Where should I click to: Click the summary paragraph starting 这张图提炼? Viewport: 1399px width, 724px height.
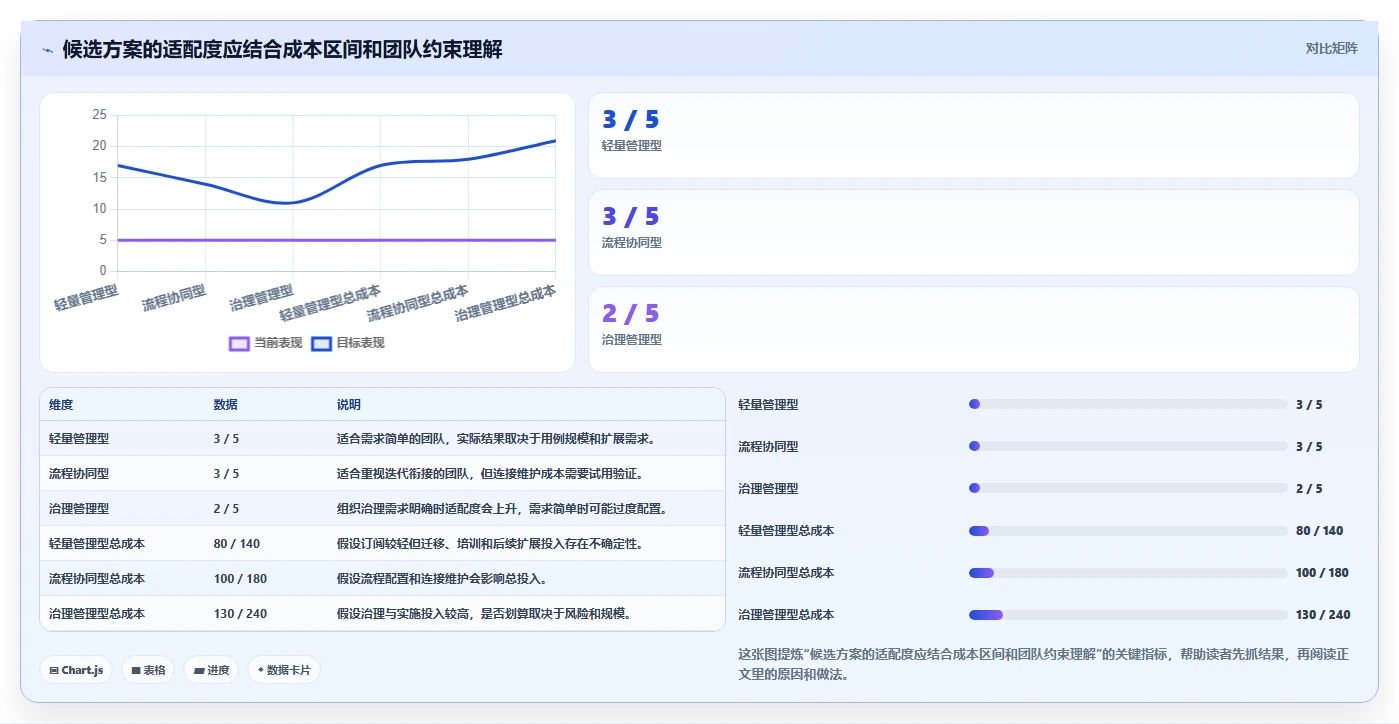(1043, 664)
